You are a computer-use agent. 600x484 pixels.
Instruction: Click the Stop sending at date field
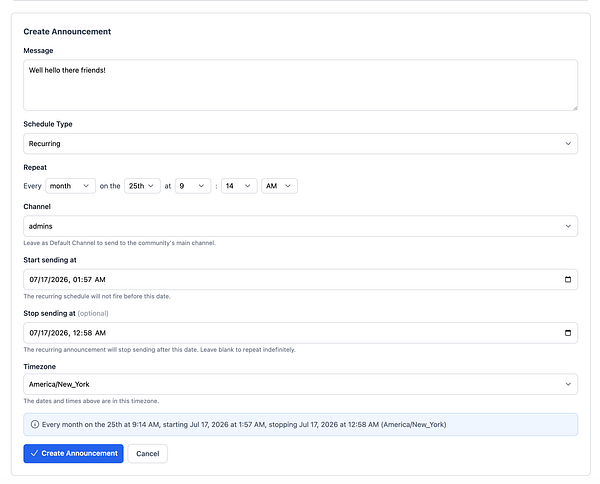(x=300, y=333)
